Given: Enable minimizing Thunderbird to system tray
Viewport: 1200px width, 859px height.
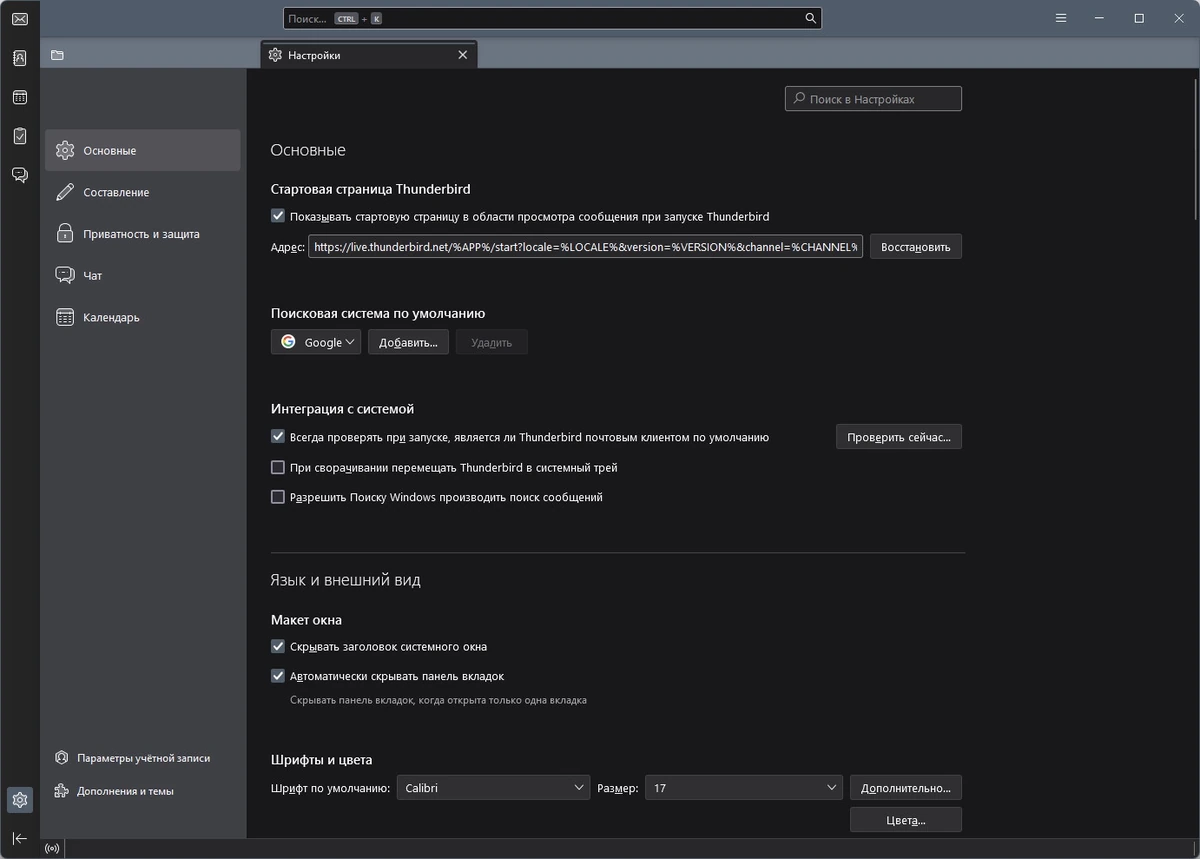Looking at the screenshot, I should [278, 467].
